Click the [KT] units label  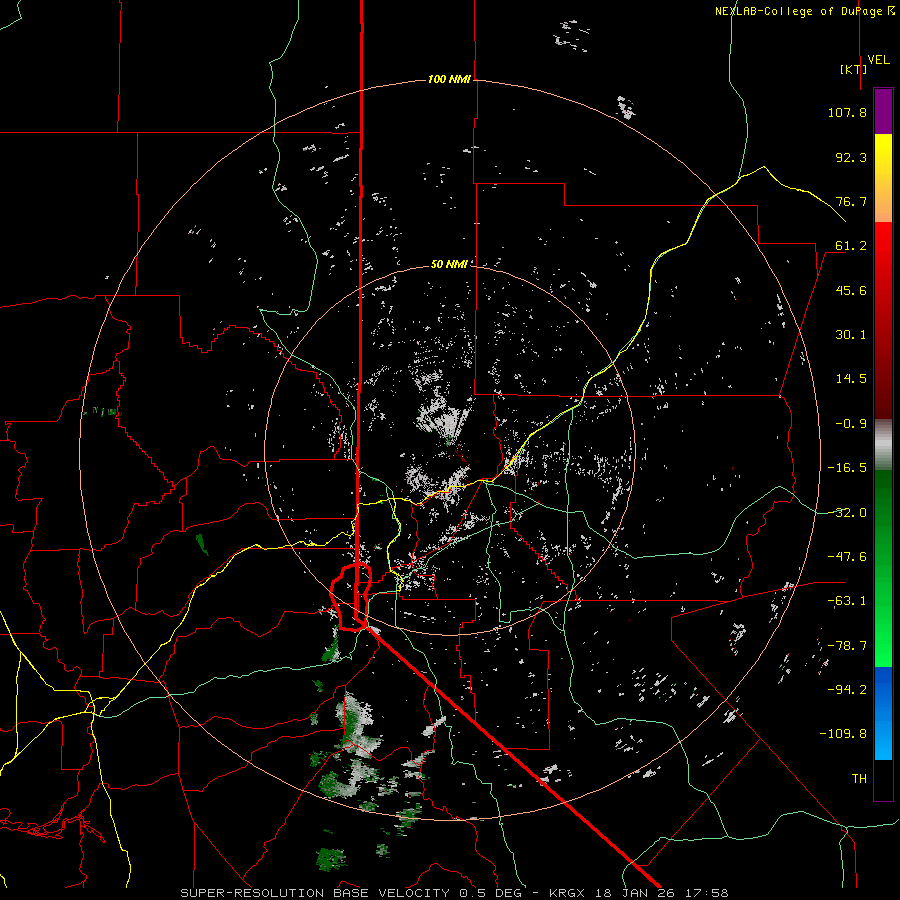point(854,69)
